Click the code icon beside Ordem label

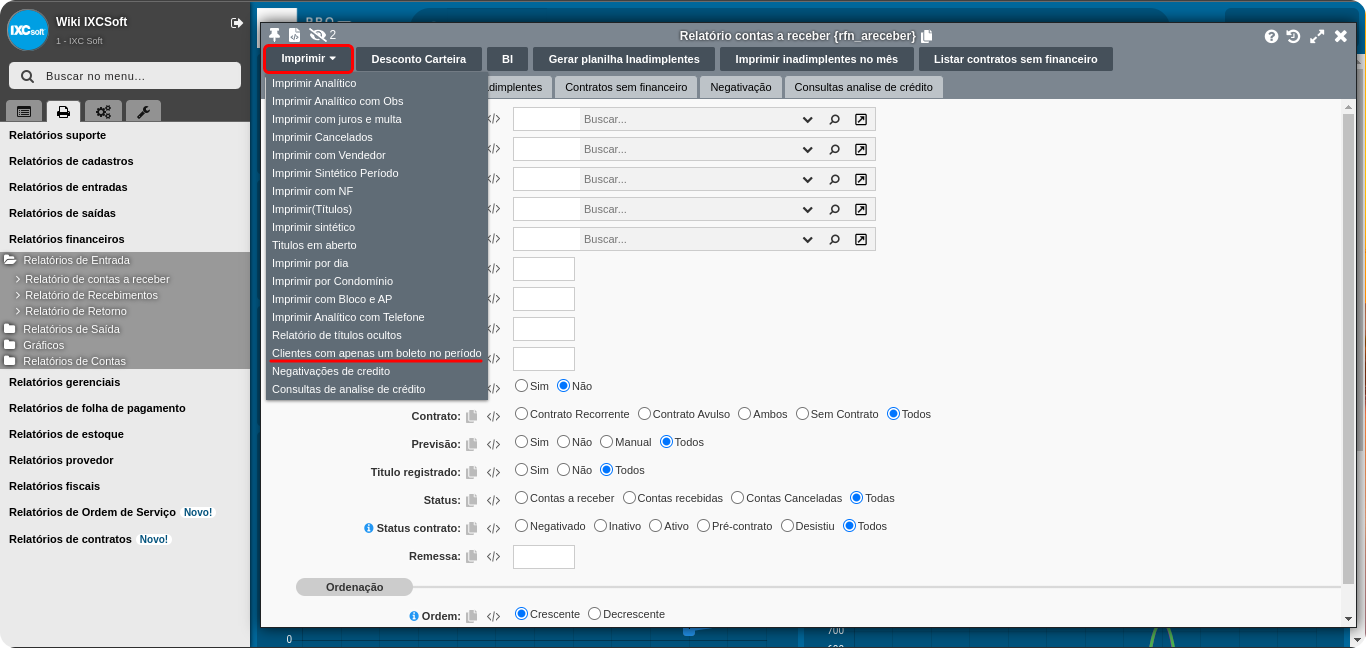493,616
